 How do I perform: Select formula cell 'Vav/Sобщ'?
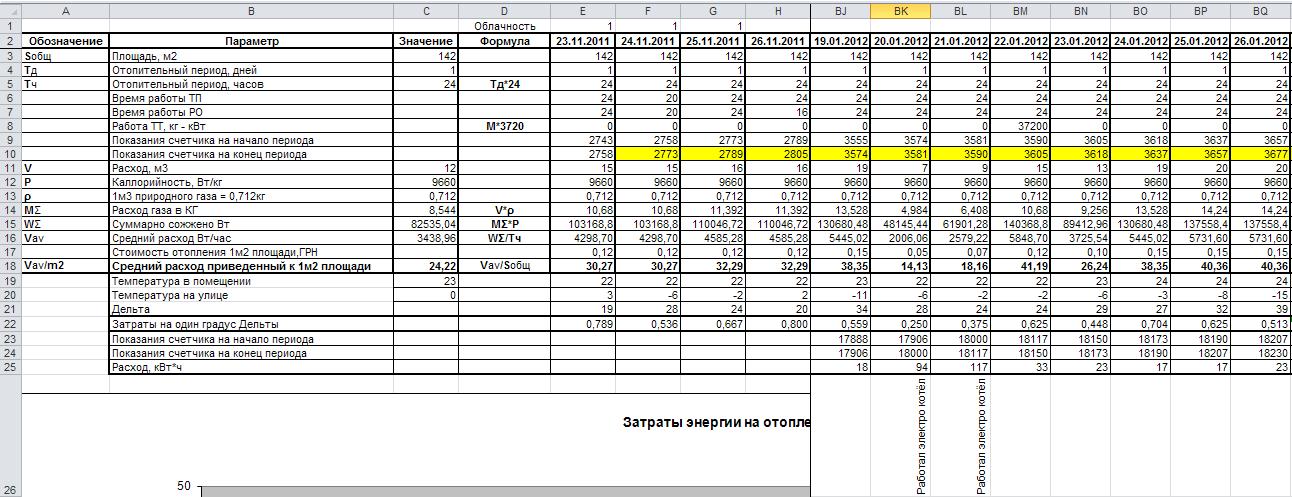505,267
